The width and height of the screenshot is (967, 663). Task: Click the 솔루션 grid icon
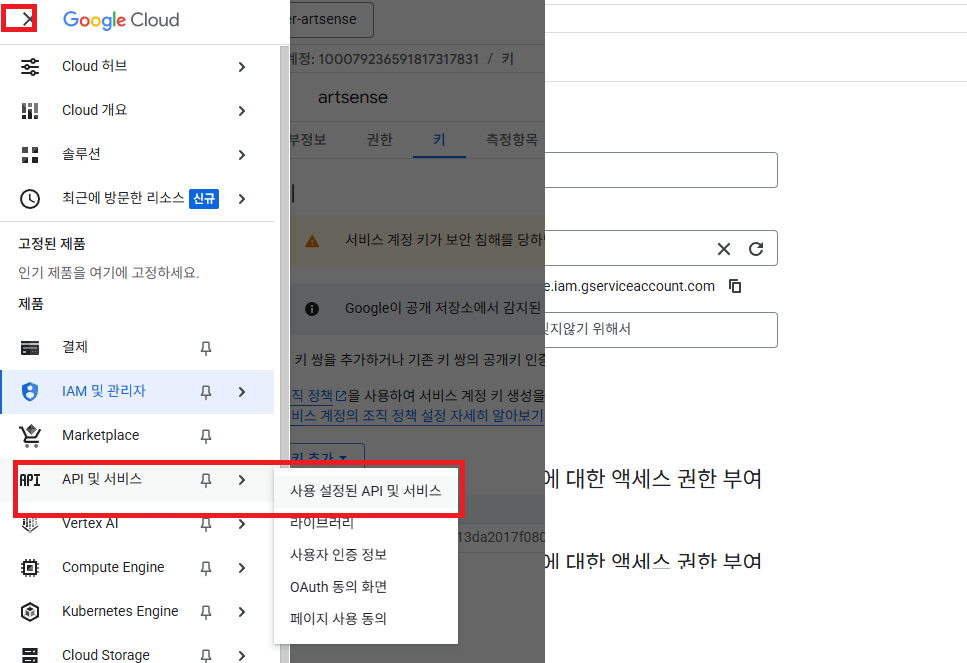(x=30, y=155)
